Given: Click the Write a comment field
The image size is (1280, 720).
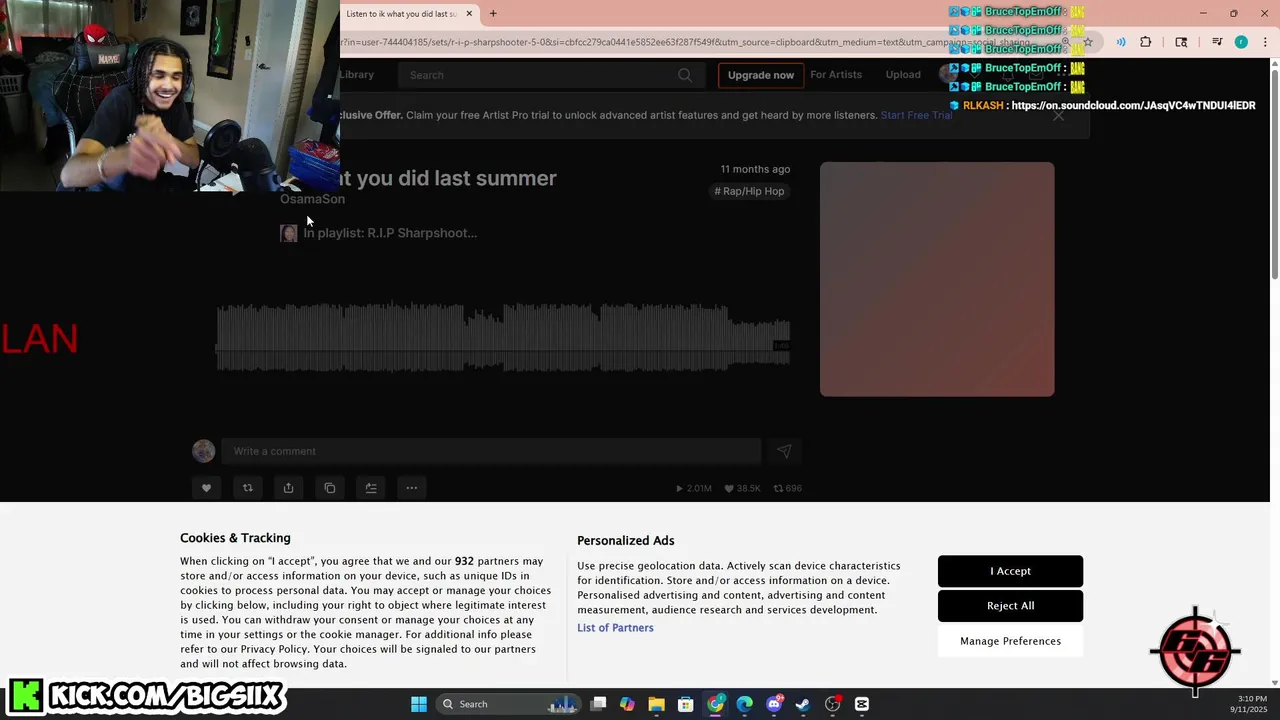Looking at the screenshot, I should point(491,451).
